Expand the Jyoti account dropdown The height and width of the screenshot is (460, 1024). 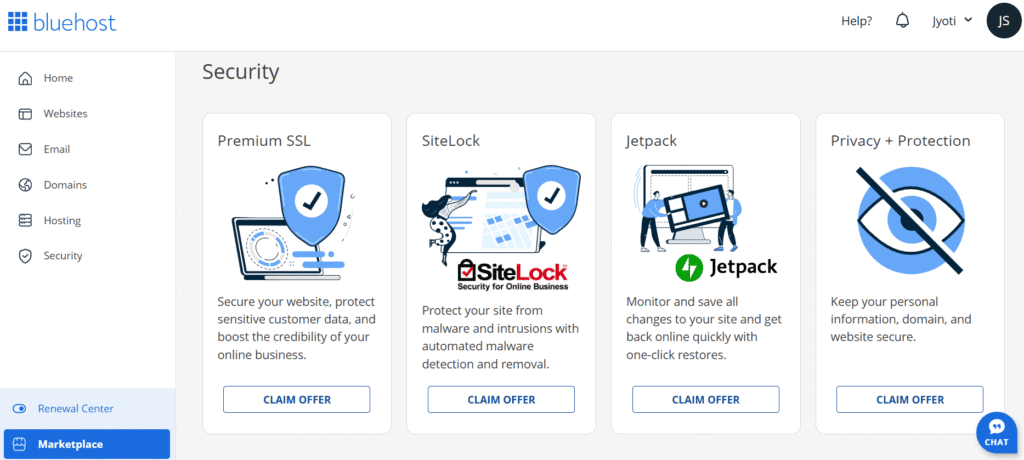[952, 21]
